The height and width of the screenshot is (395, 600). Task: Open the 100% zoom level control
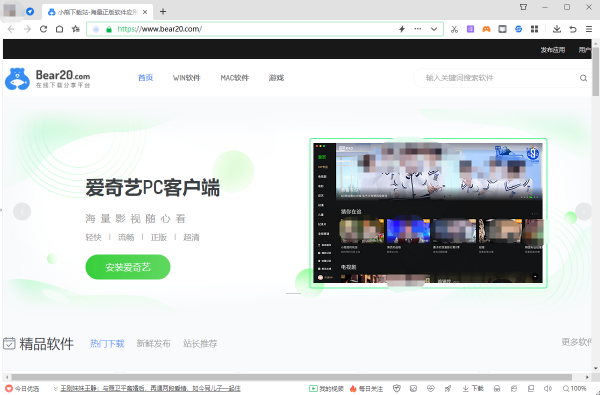(575, 388)
